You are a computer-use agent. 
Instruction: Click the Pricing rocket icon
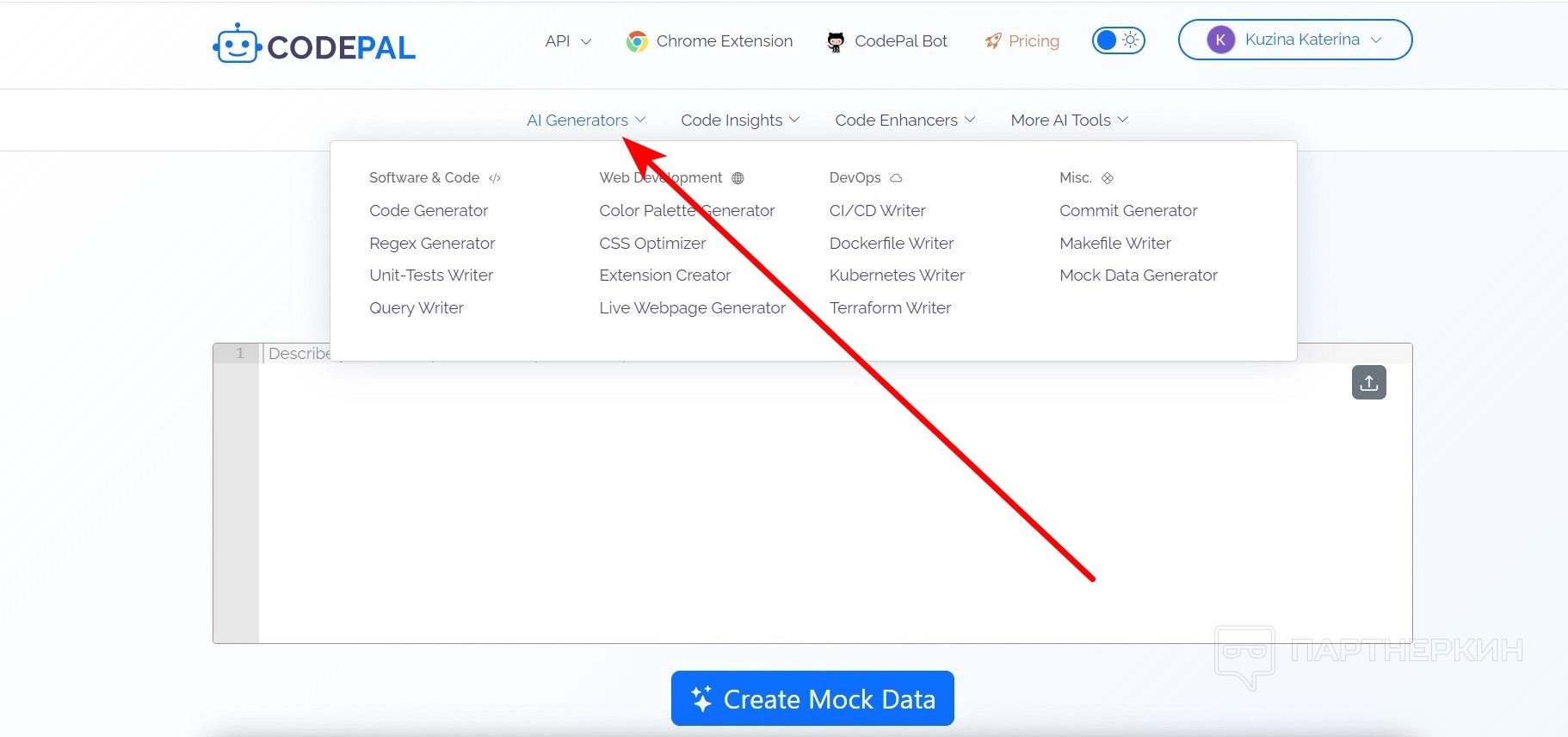click(993, 41)
